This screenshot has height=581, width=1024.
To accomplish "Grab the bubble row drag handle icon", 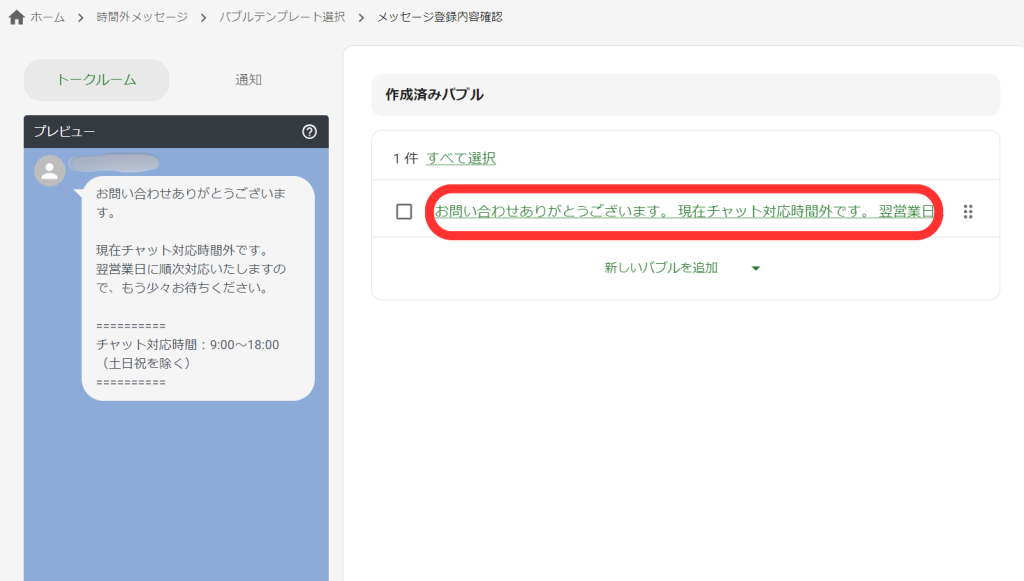I will tap(967, 211).
